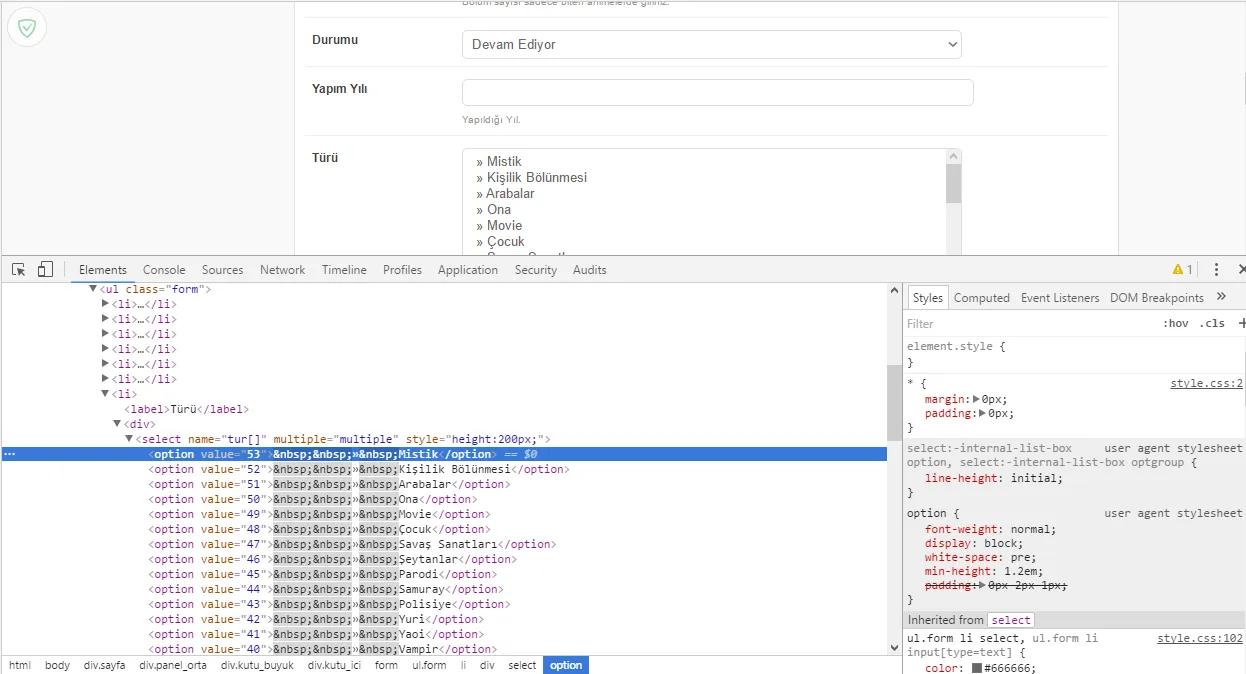
Task: Switch to the Application tab
Action: [468, 270]
